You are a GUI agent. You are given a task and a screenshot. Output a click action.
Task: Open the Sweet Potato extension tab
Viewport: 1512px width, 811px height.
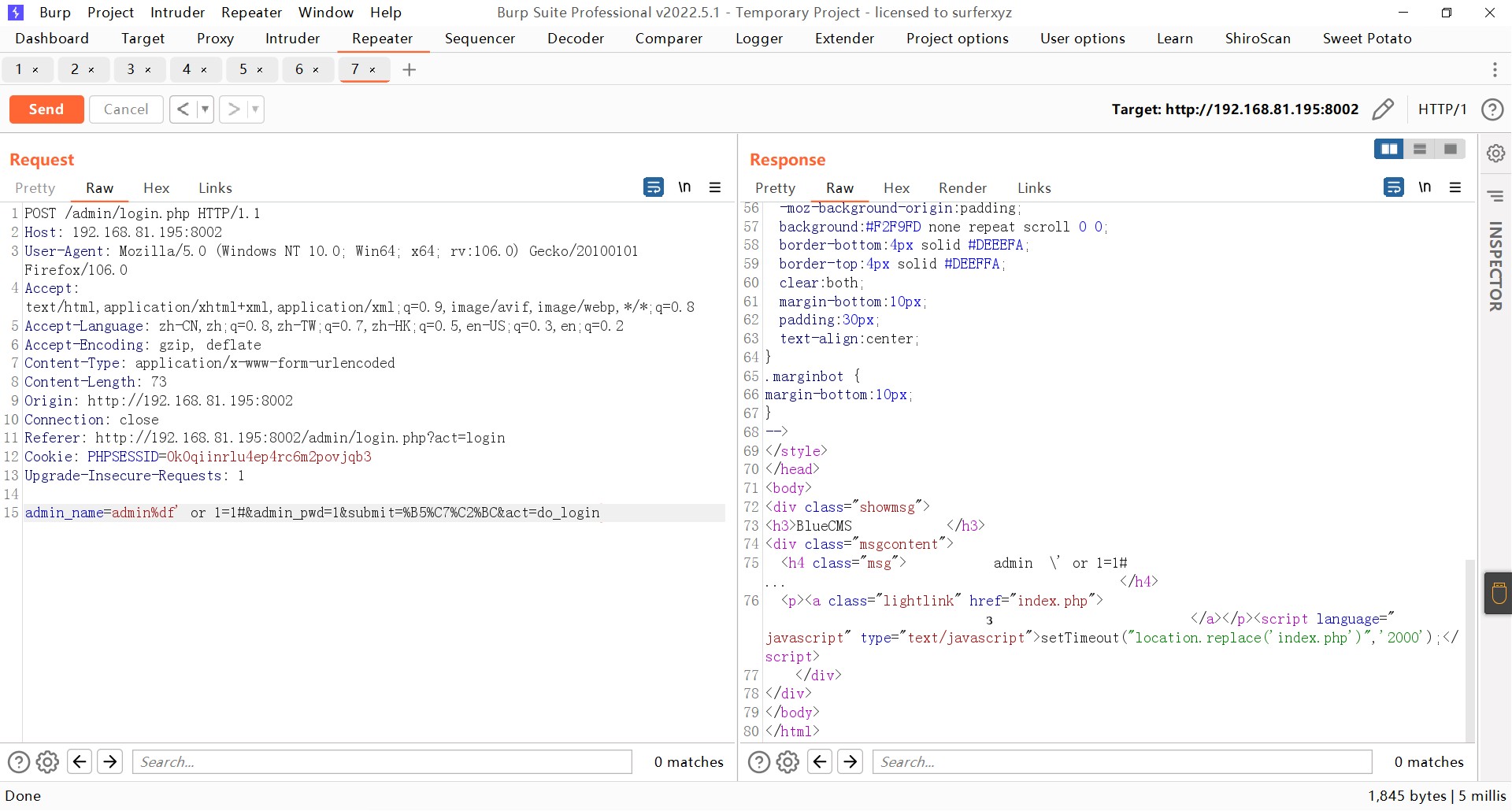pyautogui.click(x=1367, y=39)
